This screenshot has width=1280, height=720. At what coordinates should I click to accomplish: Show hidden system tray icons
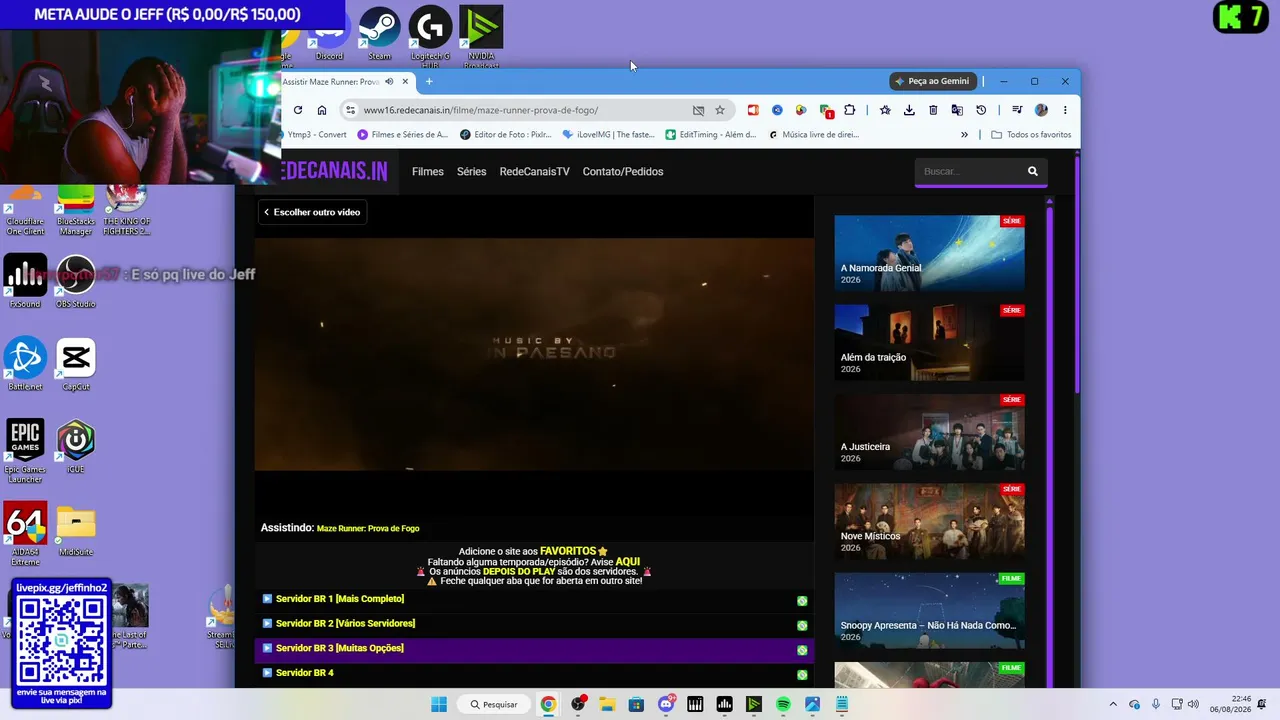click(x=1113, y=704)
